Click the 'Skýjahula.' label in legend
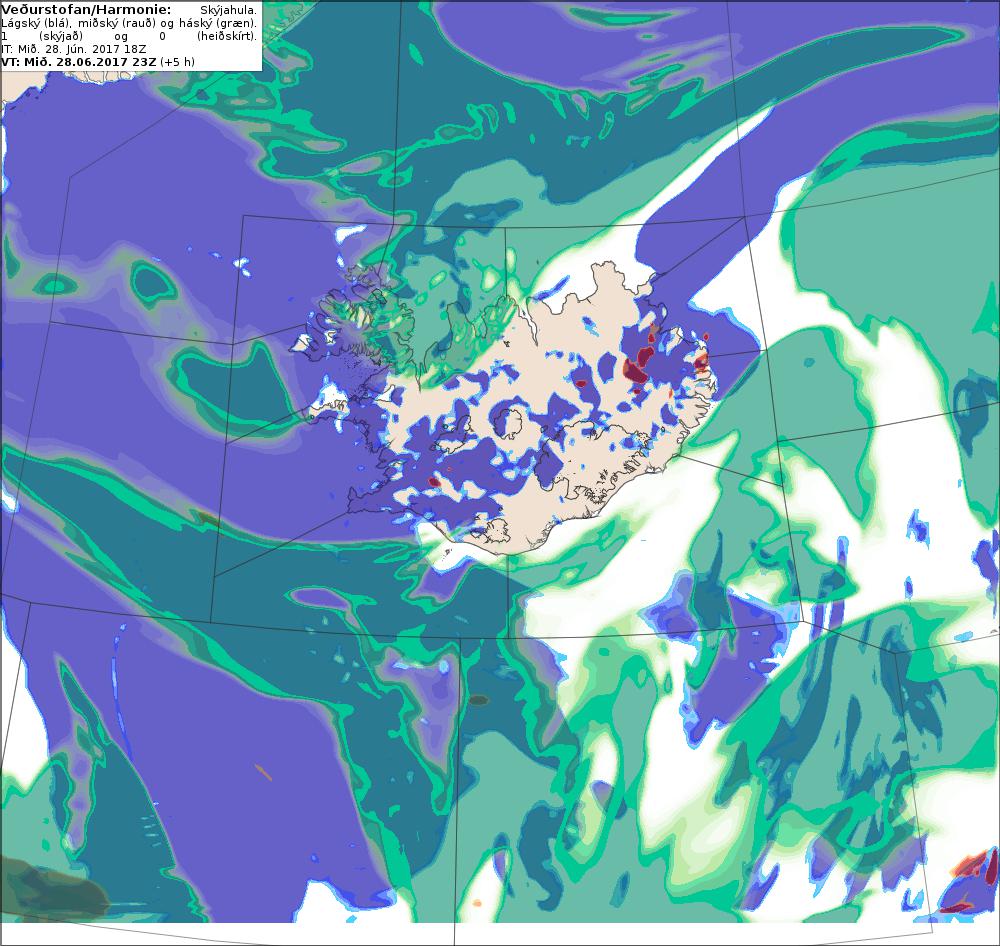Screen dimensions: 1000x946 click(228, 10)
